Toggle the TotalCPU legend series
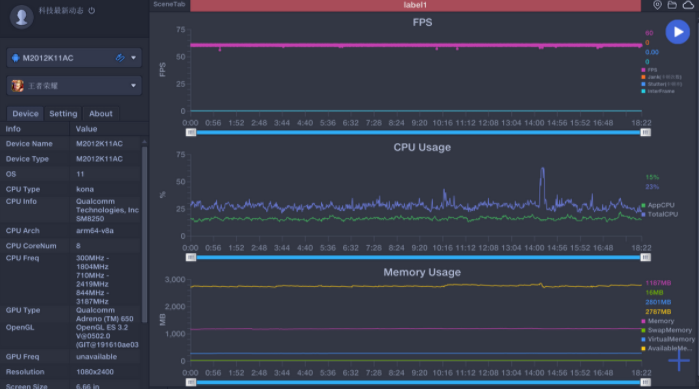 point(659,214)
